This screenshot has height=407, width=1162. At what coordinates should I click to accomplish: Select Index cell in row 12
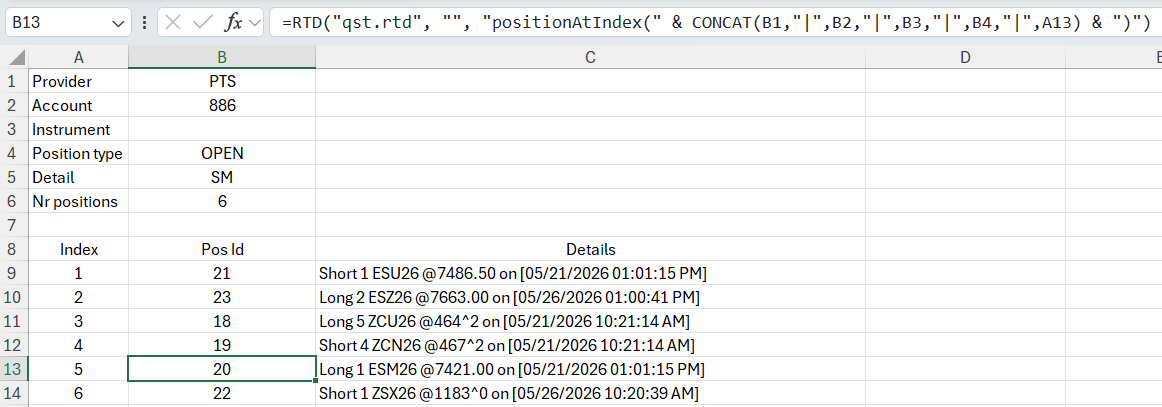[x=79, y=345]
